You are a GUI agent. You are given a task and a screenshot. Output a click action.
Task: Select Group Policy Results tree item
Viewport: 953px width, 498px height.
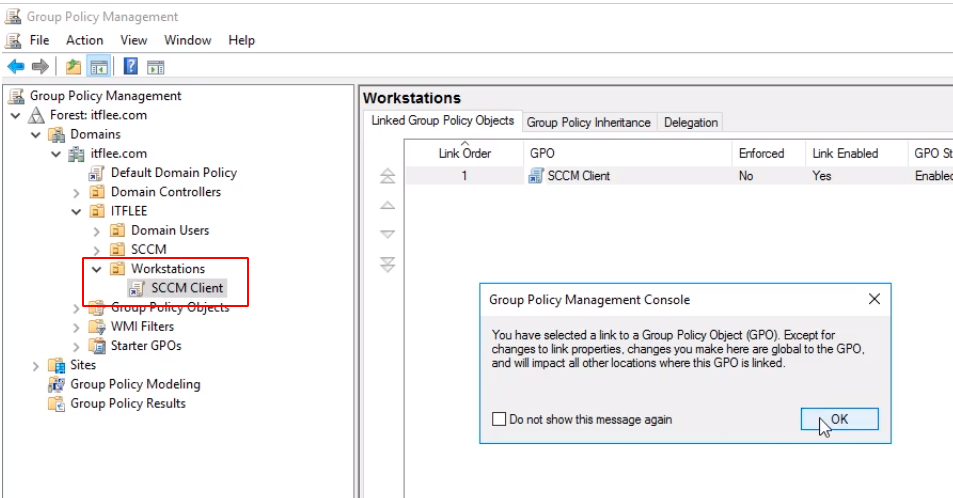pos(128,403)
